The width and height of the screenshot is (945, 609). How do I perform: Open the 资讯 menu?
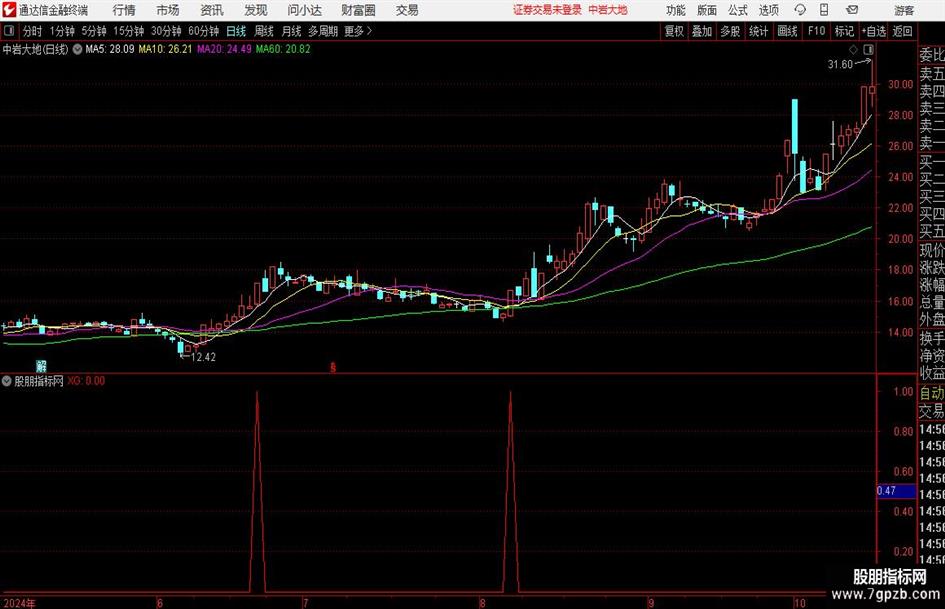(x=212, y=10)
